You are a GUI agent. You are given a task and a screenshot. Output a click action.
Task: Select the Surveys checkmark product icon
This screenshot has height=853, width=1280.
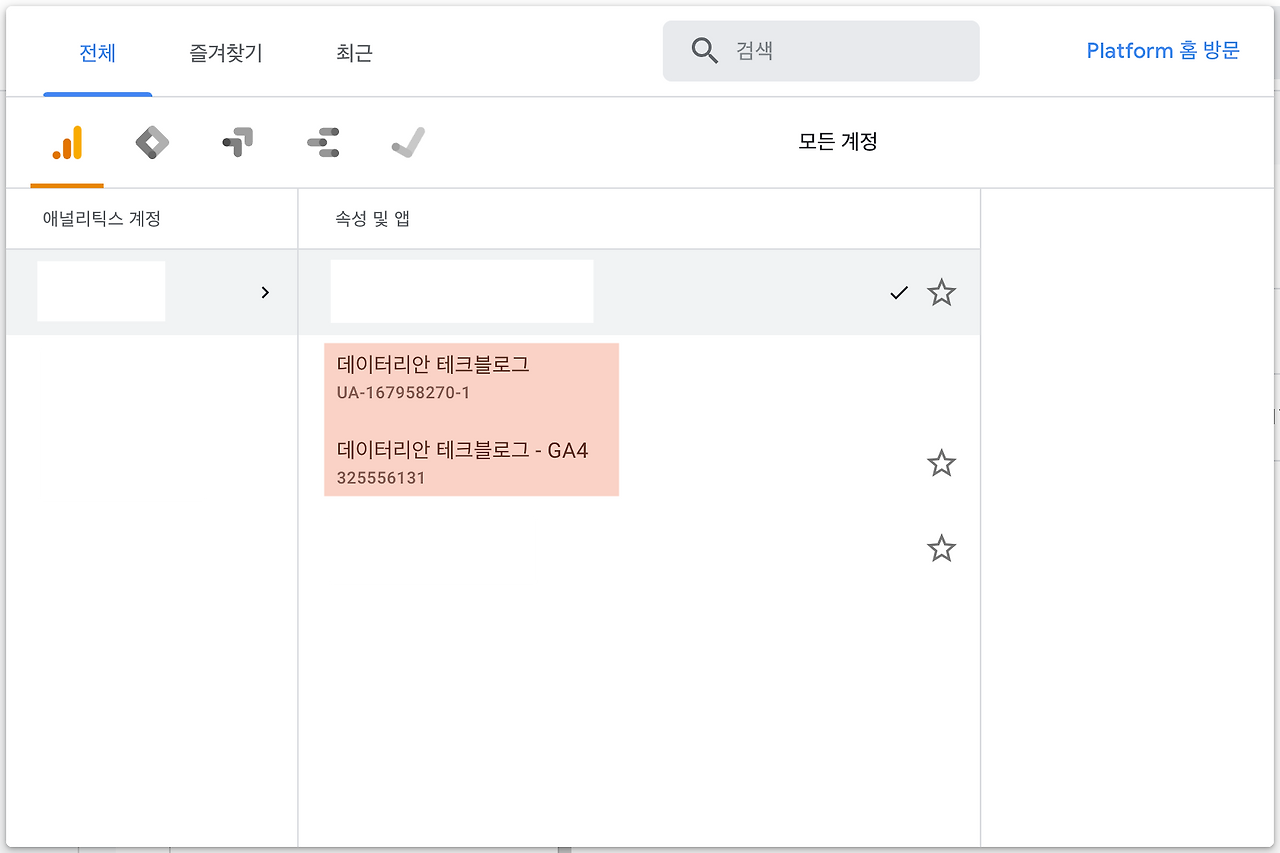(x=408, y=143)
